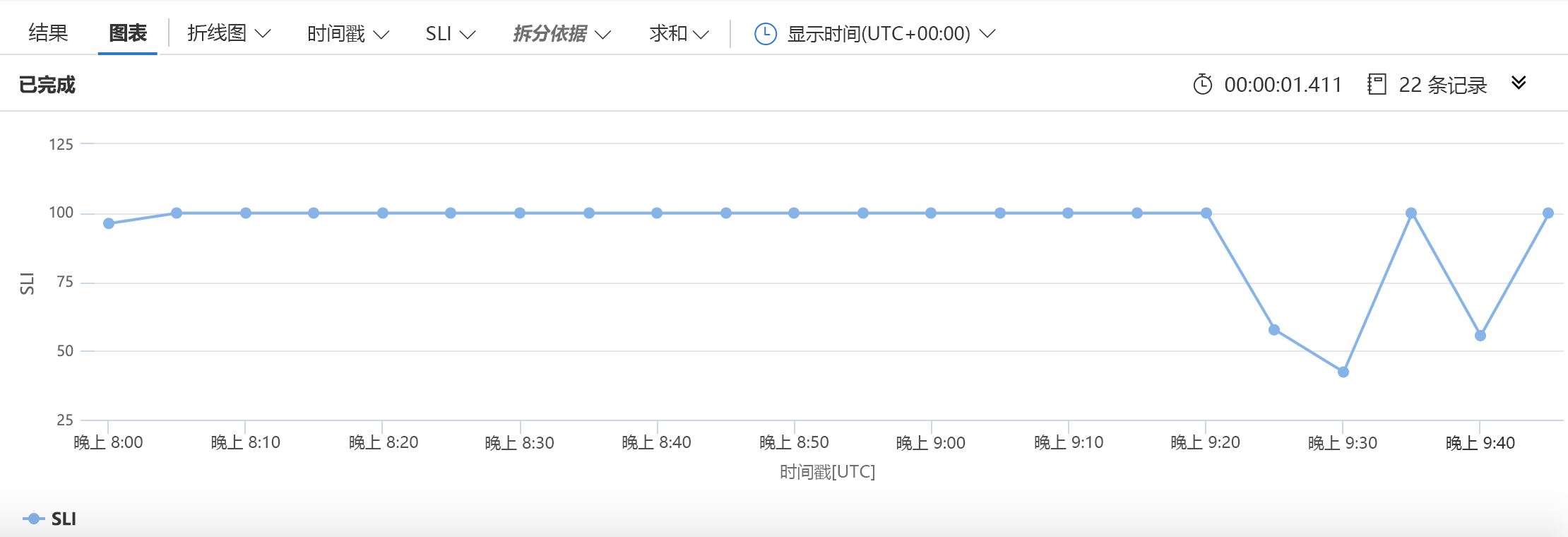Click the 125 y-axis label
The height and width of the screenshot is (537, 1568).
pos(61,145)
